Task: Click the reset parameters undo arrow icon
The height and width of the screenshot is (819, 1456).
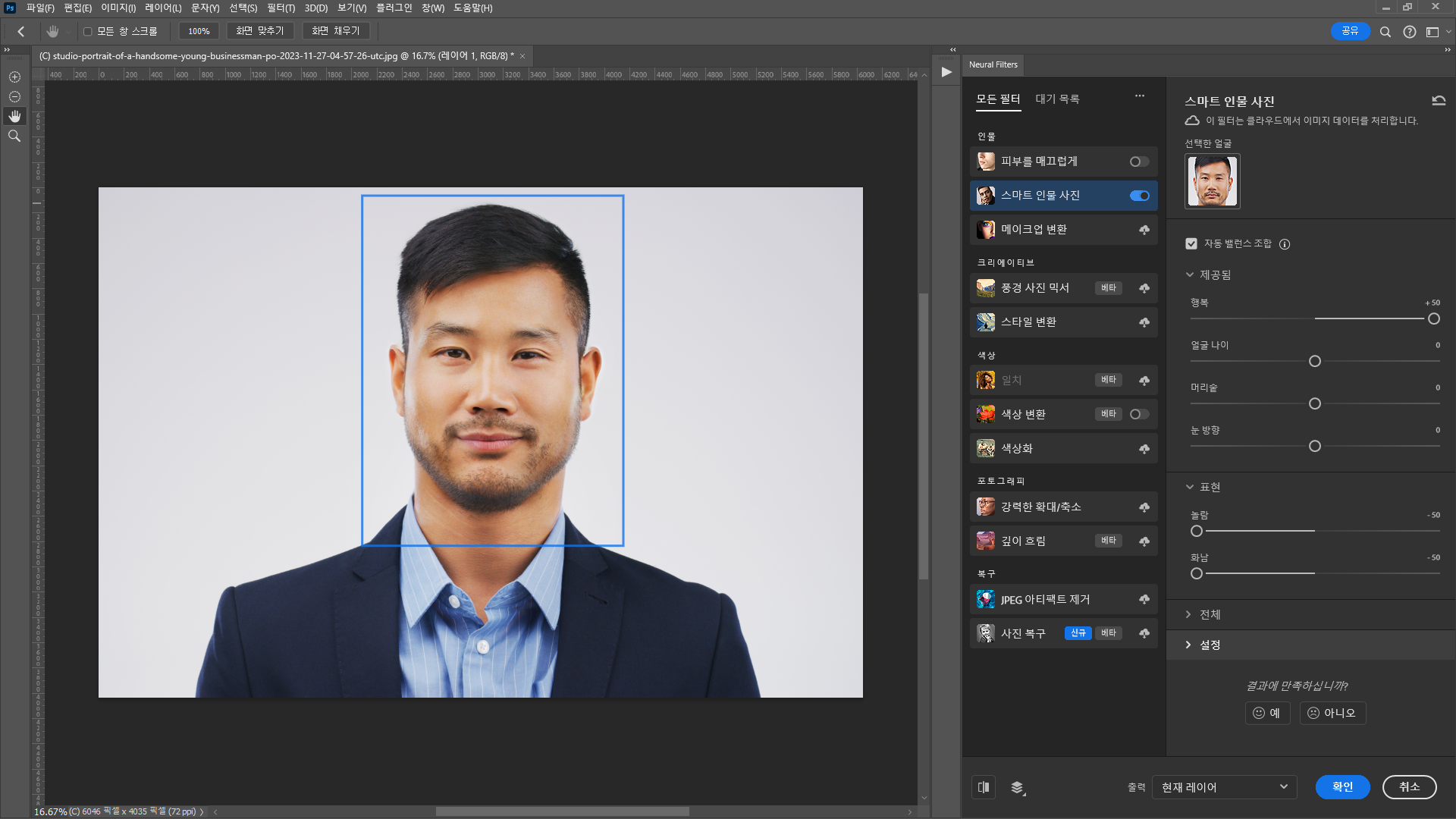Action: point(1439,101)
